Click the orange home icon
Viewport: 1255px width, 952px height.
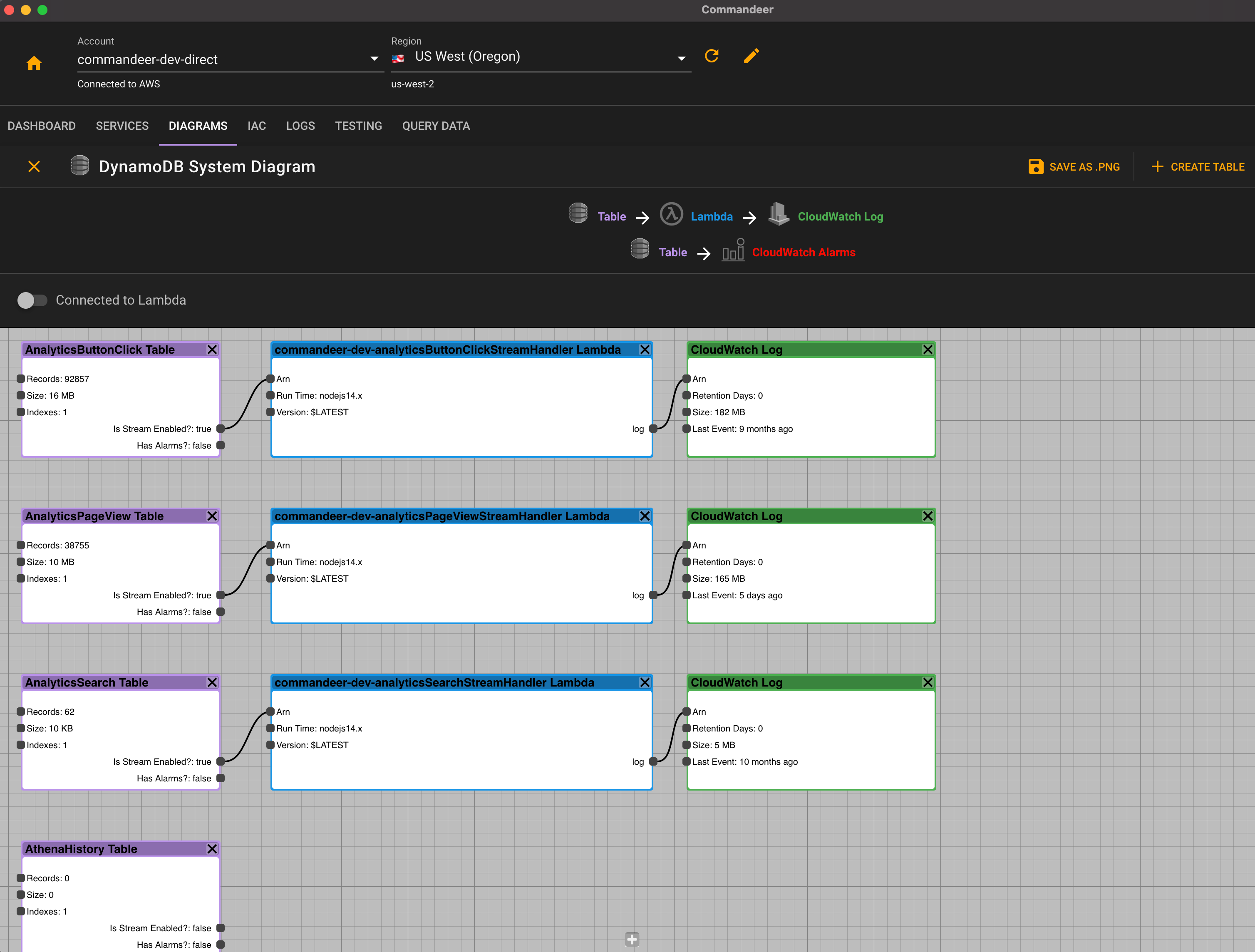coord(34,63)
